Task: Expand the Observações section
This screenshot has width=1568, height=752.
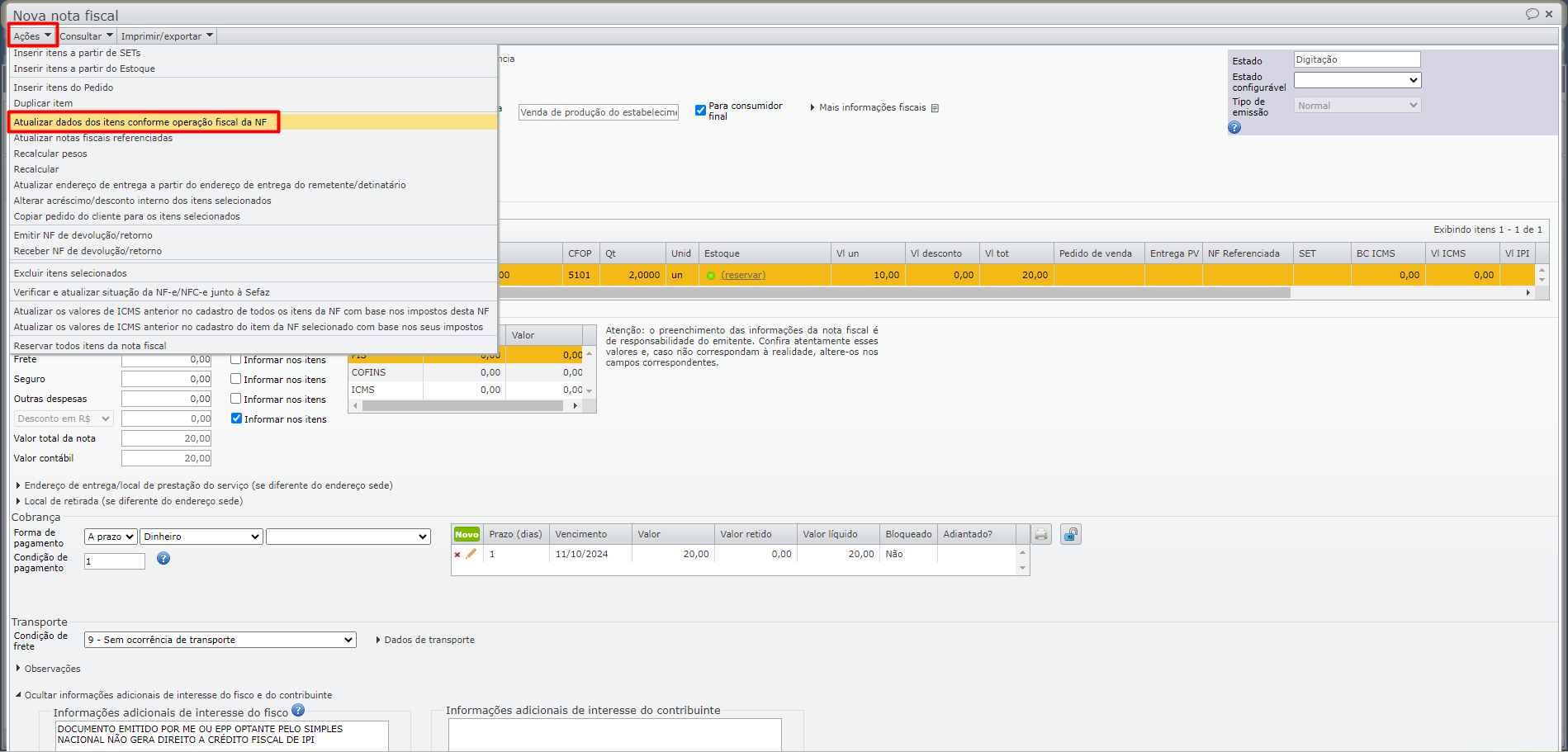Action: pyautogui.click(x=49, y=669)
